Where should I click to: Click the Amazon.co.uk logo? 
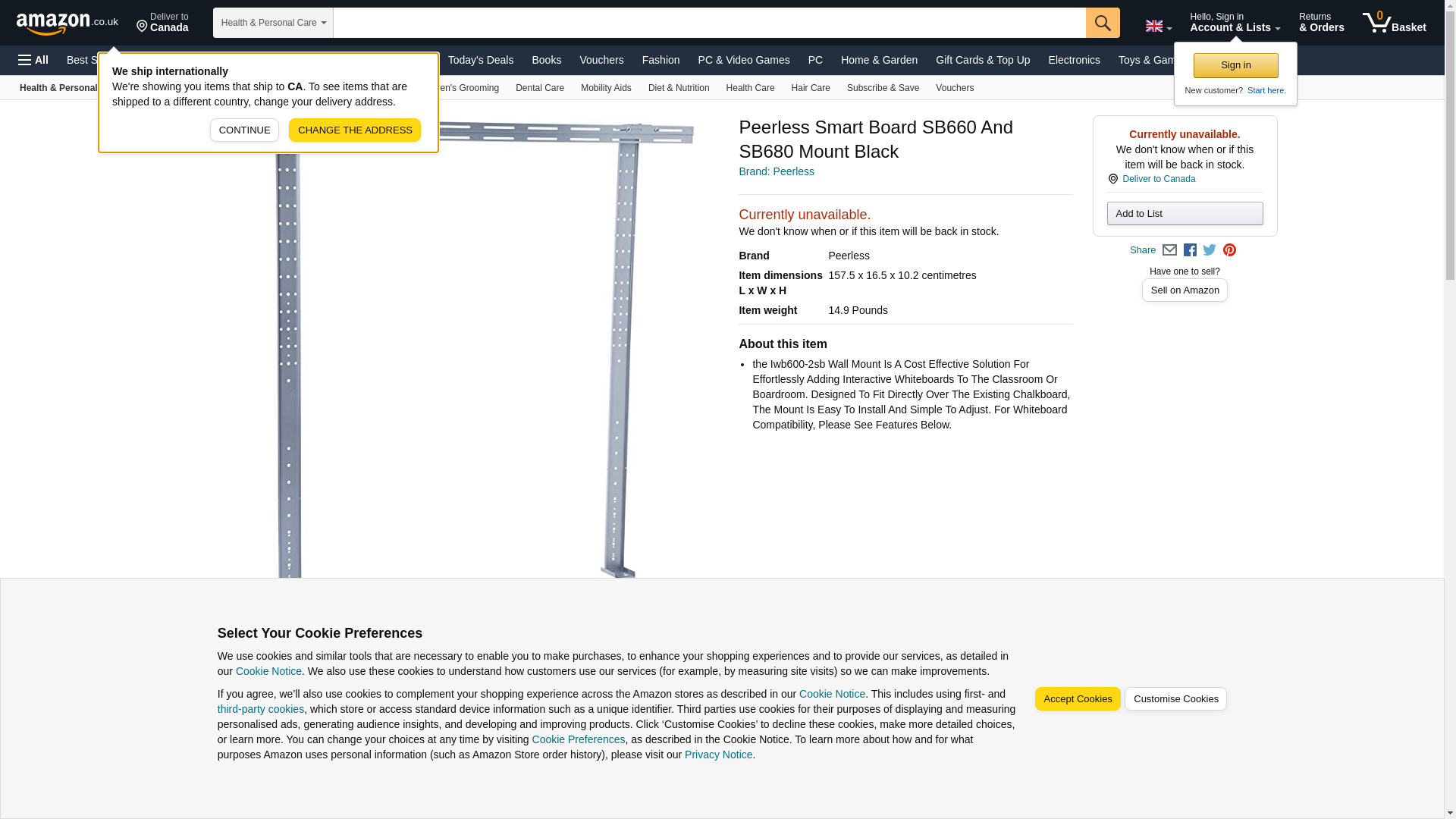(x=67, y=23)
